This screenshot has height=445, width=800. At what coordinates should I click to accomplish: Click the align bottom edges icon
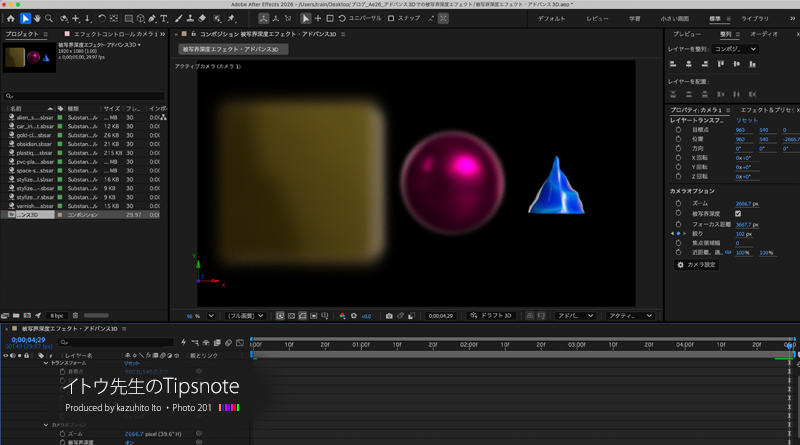pyautogui.click(x=753, y=64)
